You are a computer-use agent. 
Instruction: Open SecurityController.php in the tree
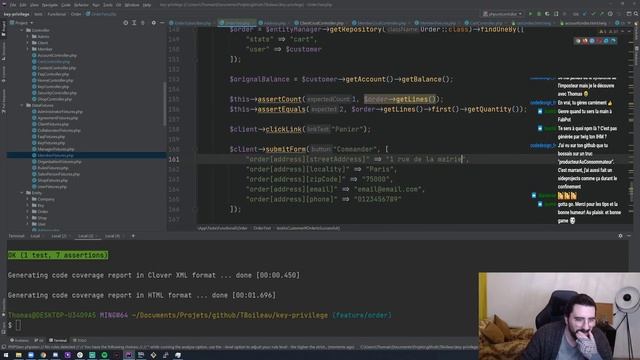[54, 93]
